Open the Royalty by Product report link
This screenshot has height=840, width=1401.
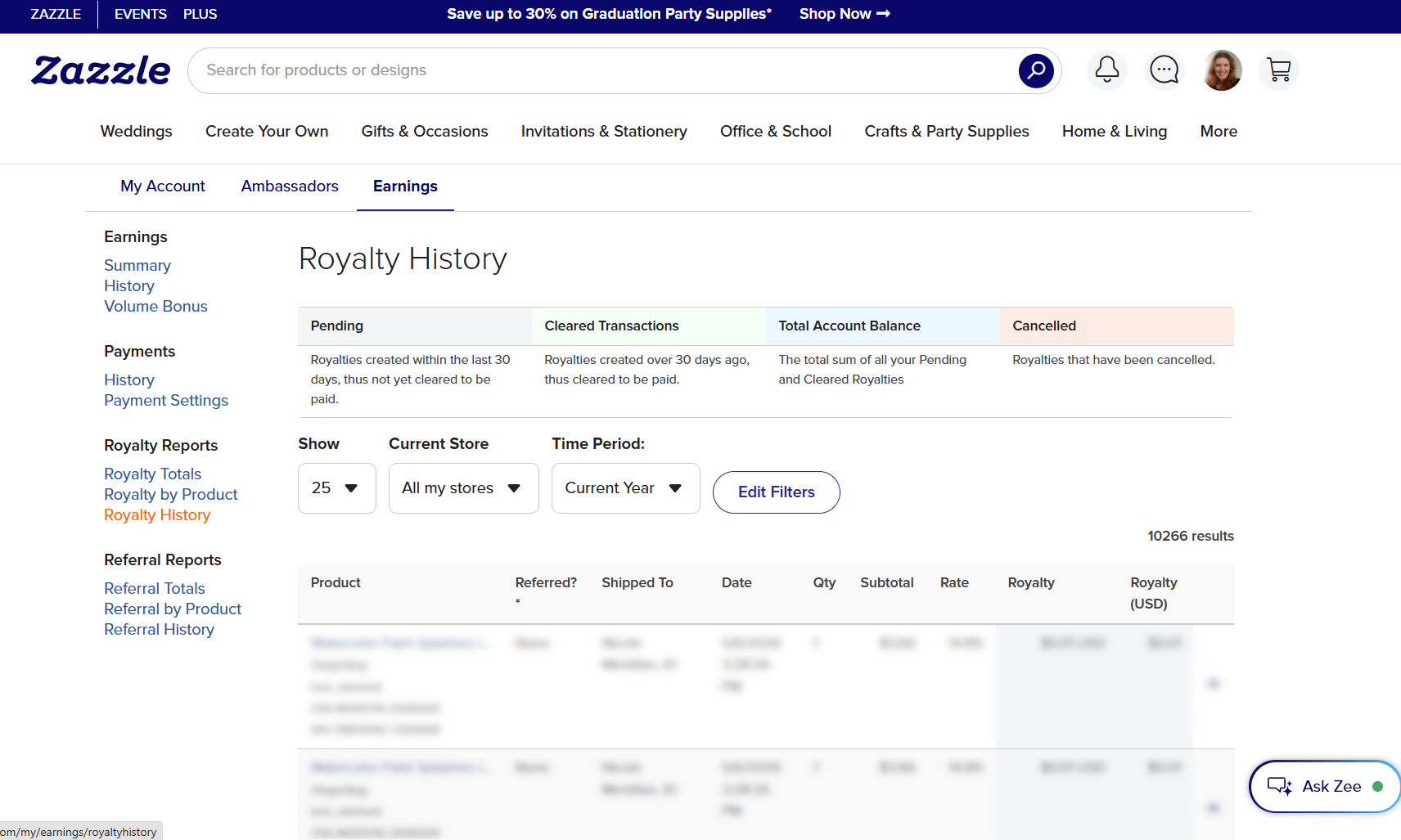[x=171, y=495]
